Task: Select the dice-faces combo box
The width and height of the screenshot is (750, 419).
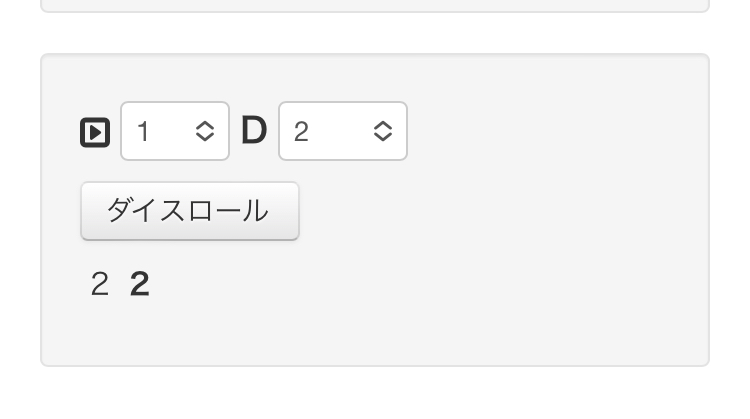Action: 342,131
